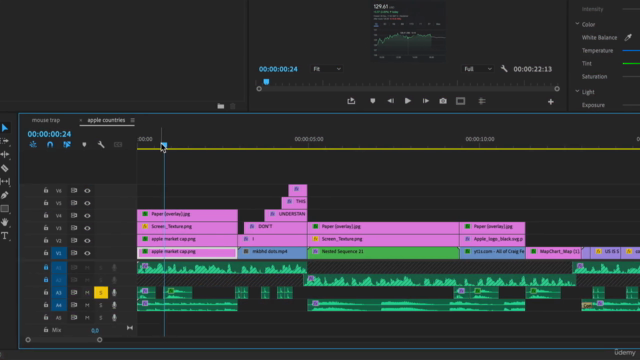640x360 pixels.
Task: Step back one frame
Action: [391, 101]
